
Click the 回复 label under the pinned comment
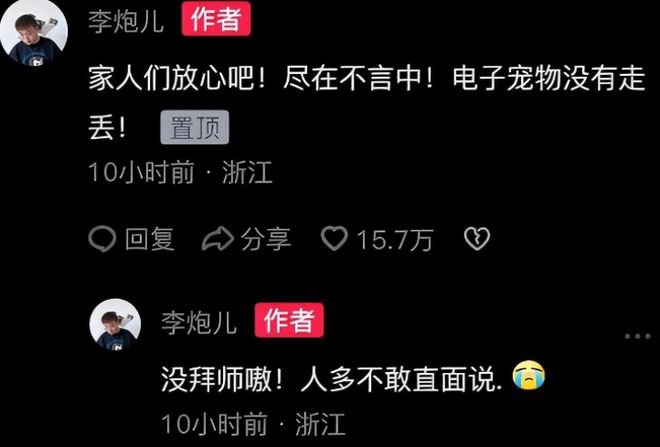150,239
